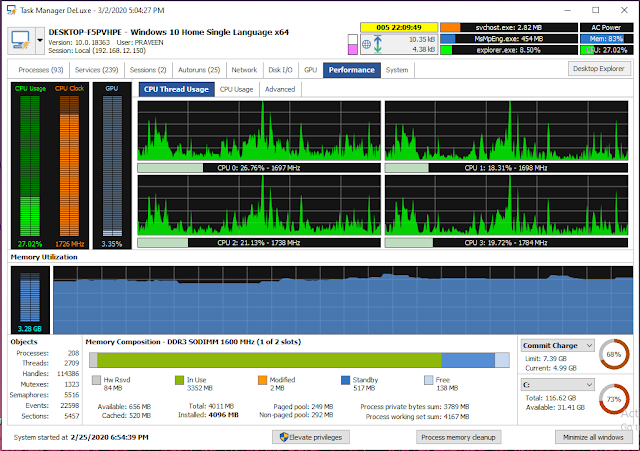640x451 pixels.
Task: Click the Mem: 83% status bar
Action: coord(606,39)
